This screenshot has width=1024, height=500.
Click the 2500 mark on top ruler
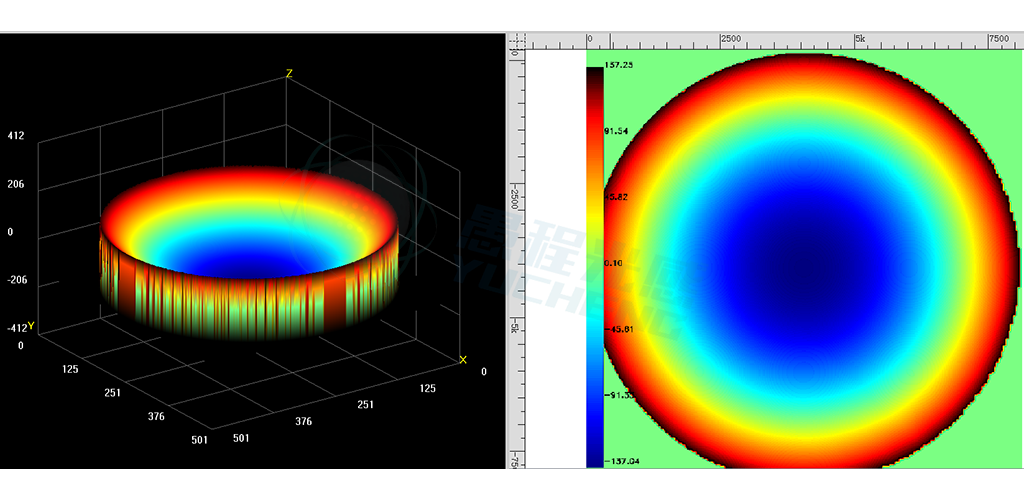731,39
